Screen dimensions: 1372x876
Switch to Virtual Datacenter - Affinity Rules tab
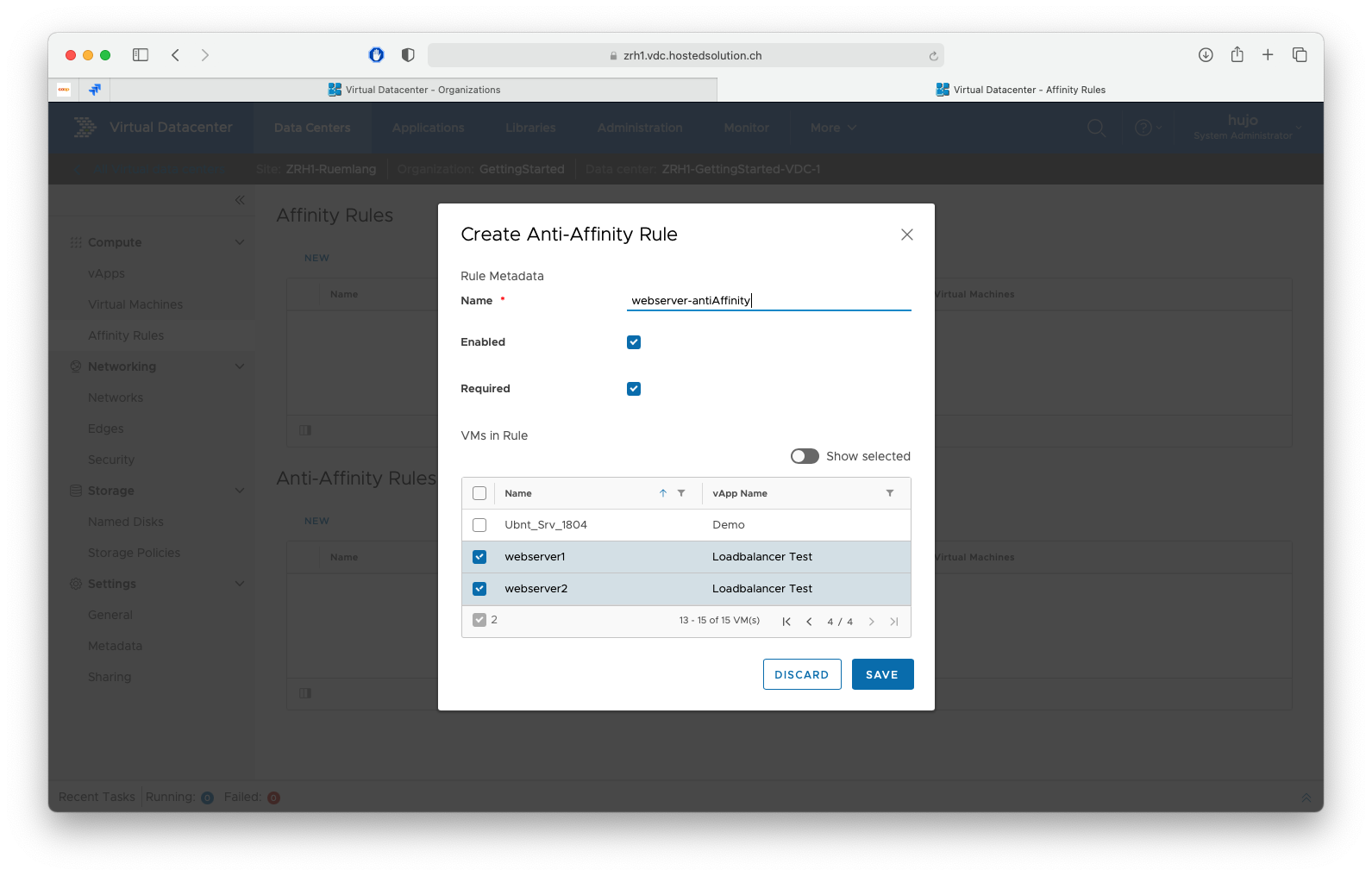tap(1020, 90)
